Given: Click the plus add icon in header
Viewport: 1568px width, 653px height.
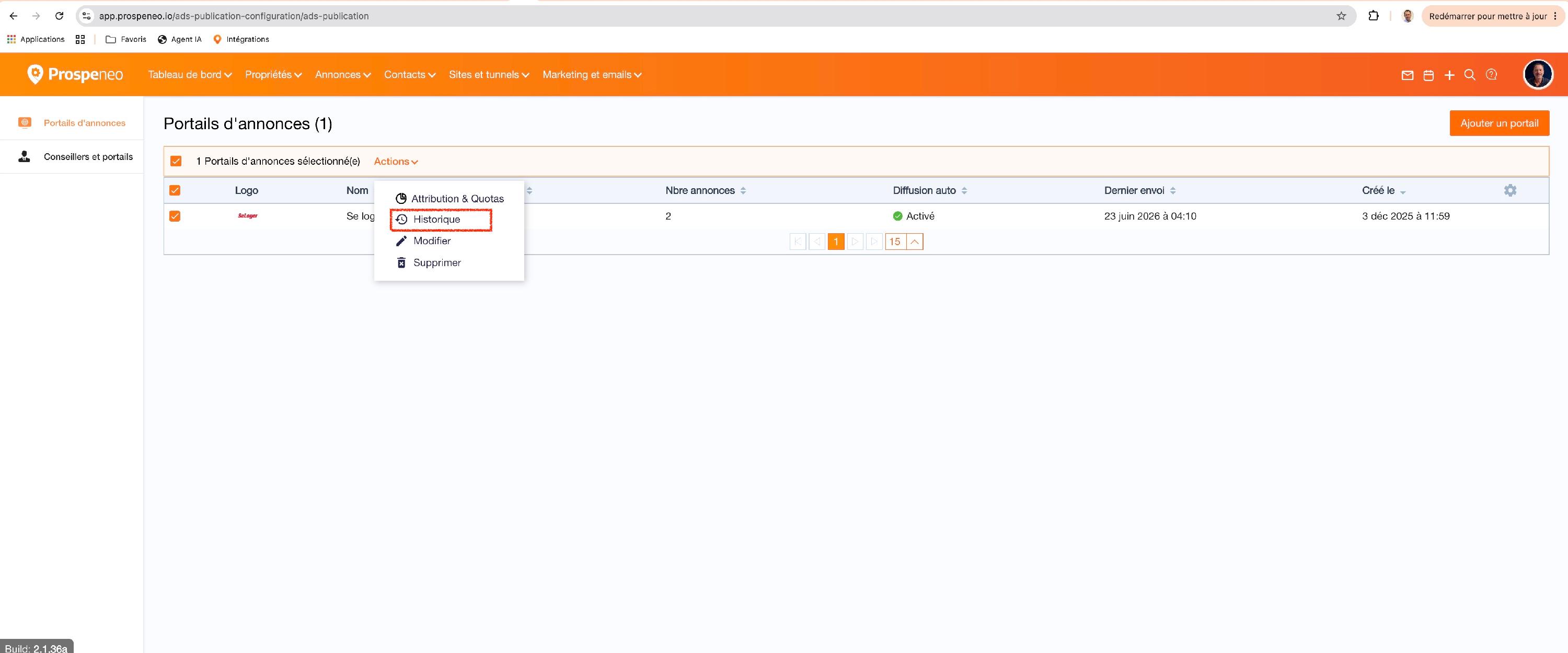Looking at the screenshot, I should [1449, 75].
